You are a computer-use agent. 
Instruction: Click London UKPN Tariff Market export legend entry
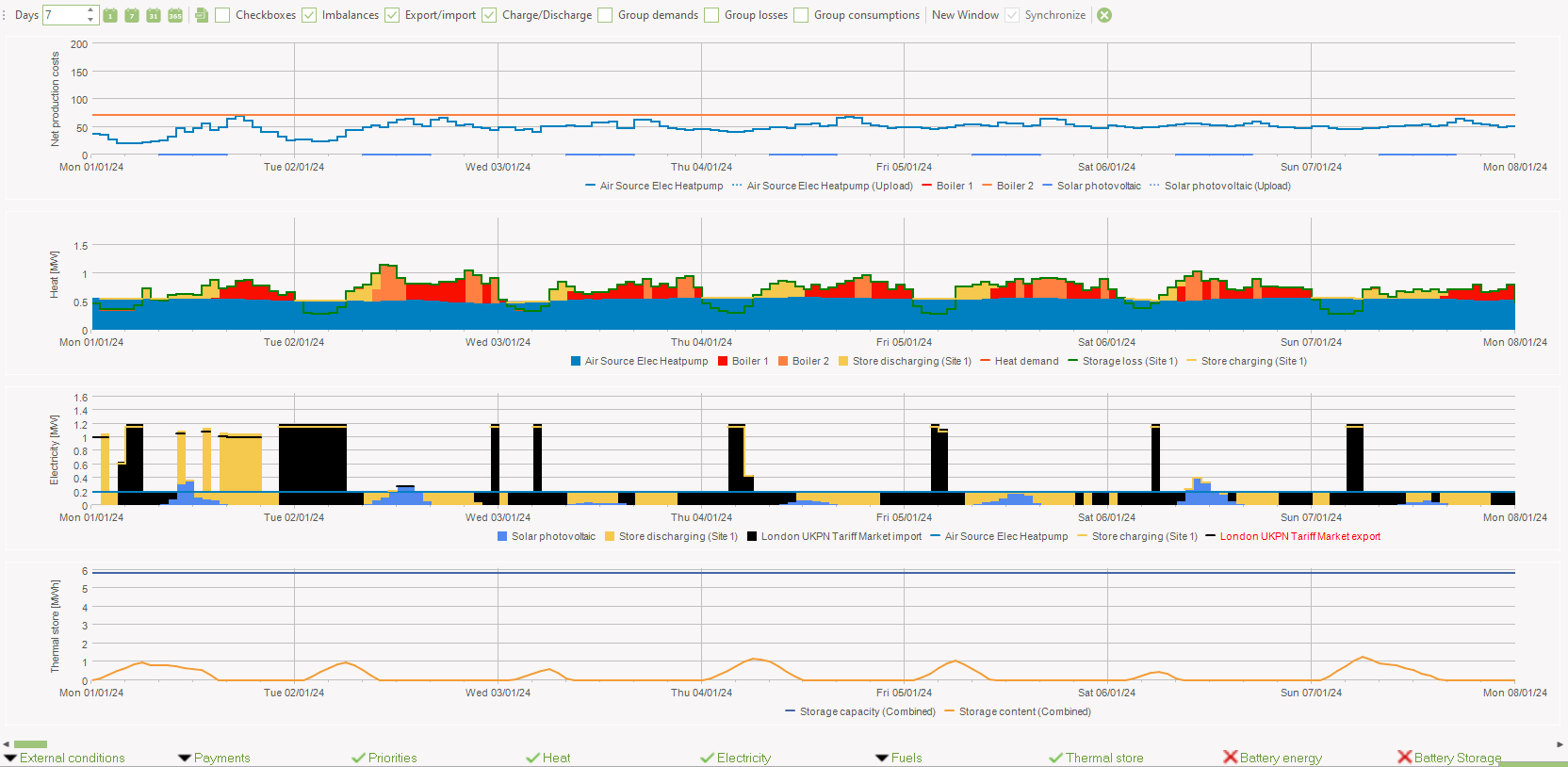point(1293,536)
